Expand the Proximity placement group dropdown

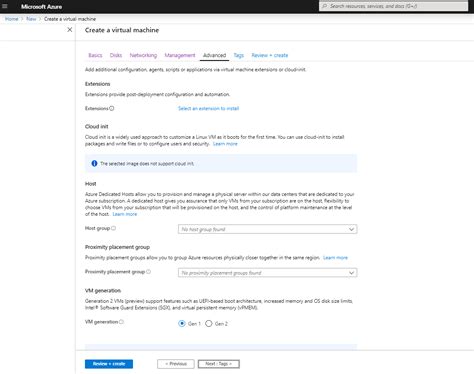tap(267, 273)
